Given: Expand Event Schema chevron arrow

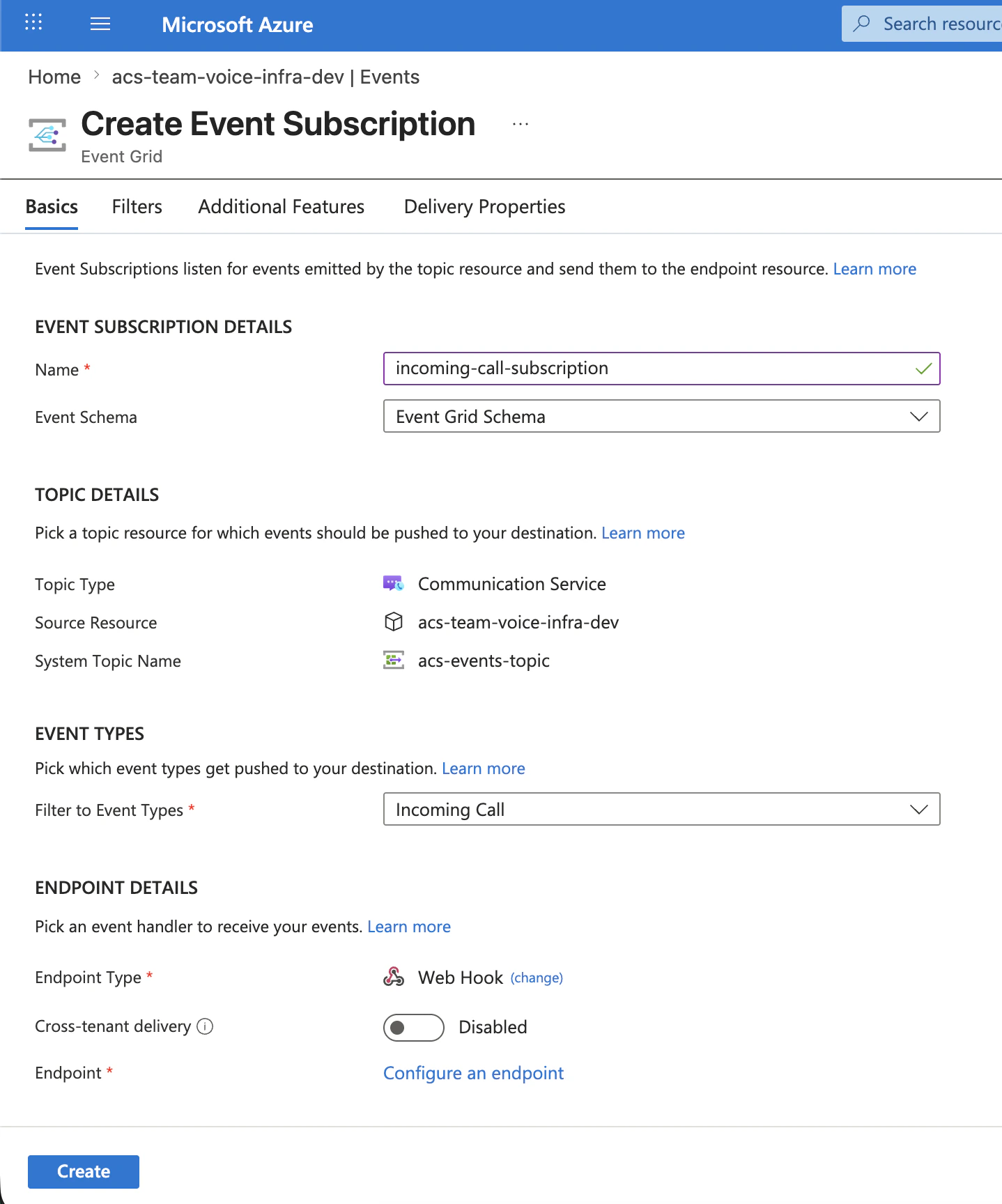Looking at the screenshot, I should 919,417.
